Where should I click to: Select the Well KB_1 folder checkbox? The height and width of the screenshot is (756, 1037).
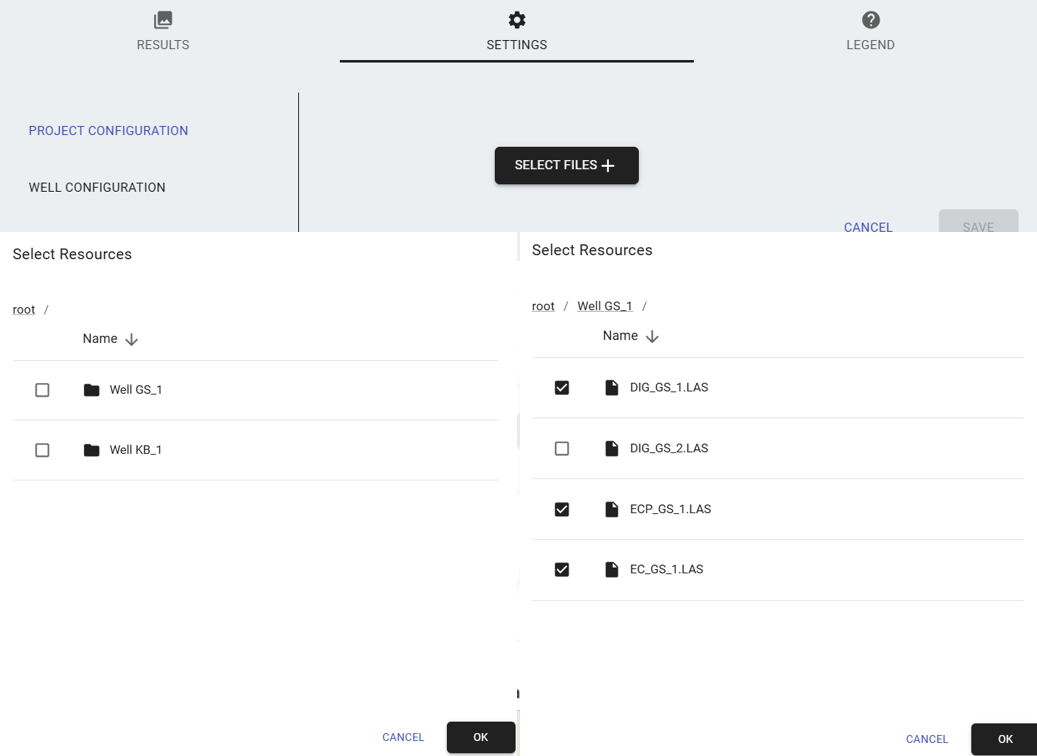pyautogui.click(x=42, y=450)
